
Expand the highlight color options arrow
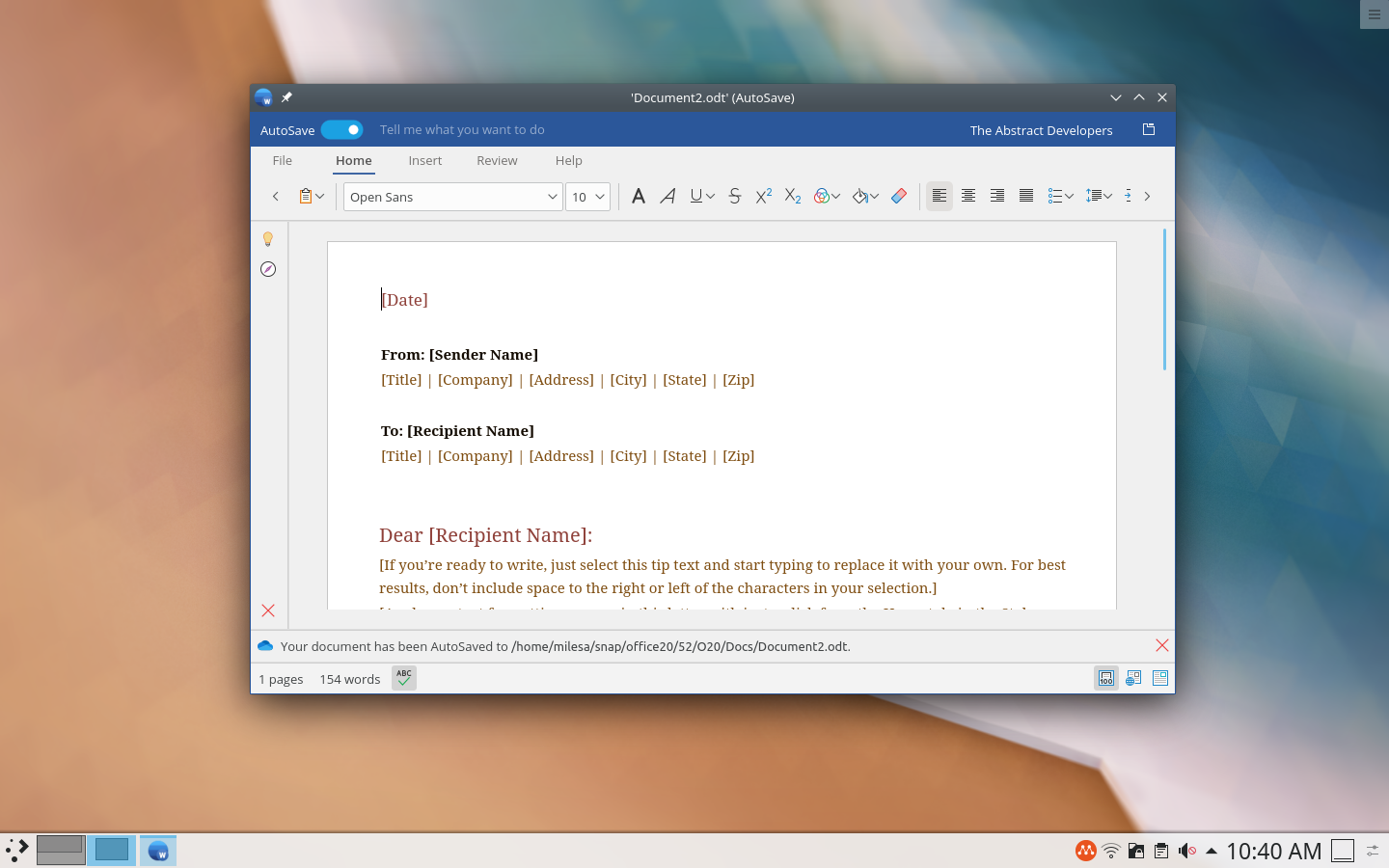[x=874, y=197]
